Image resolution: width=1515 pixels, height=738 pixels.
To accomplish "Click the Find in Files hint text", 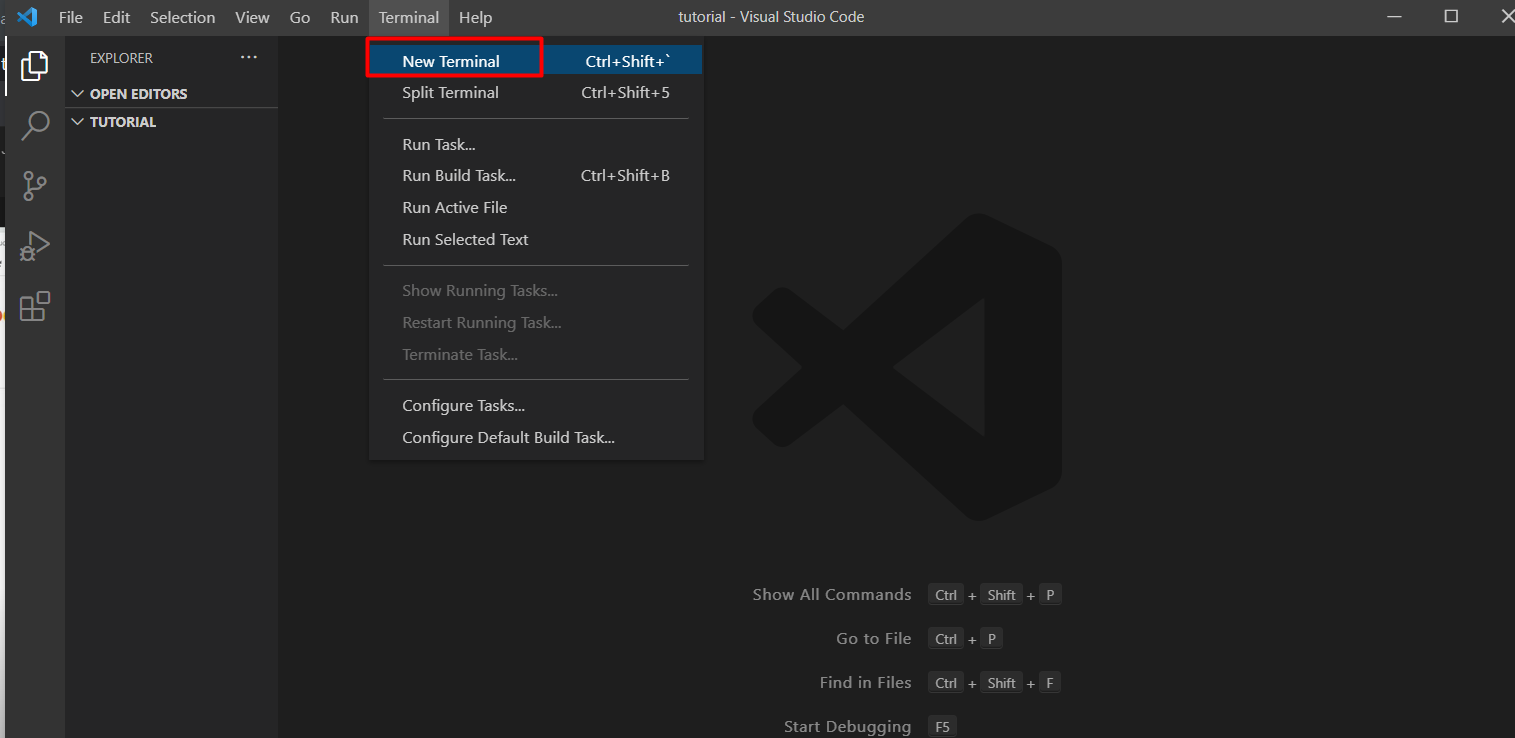I will 866,683.
